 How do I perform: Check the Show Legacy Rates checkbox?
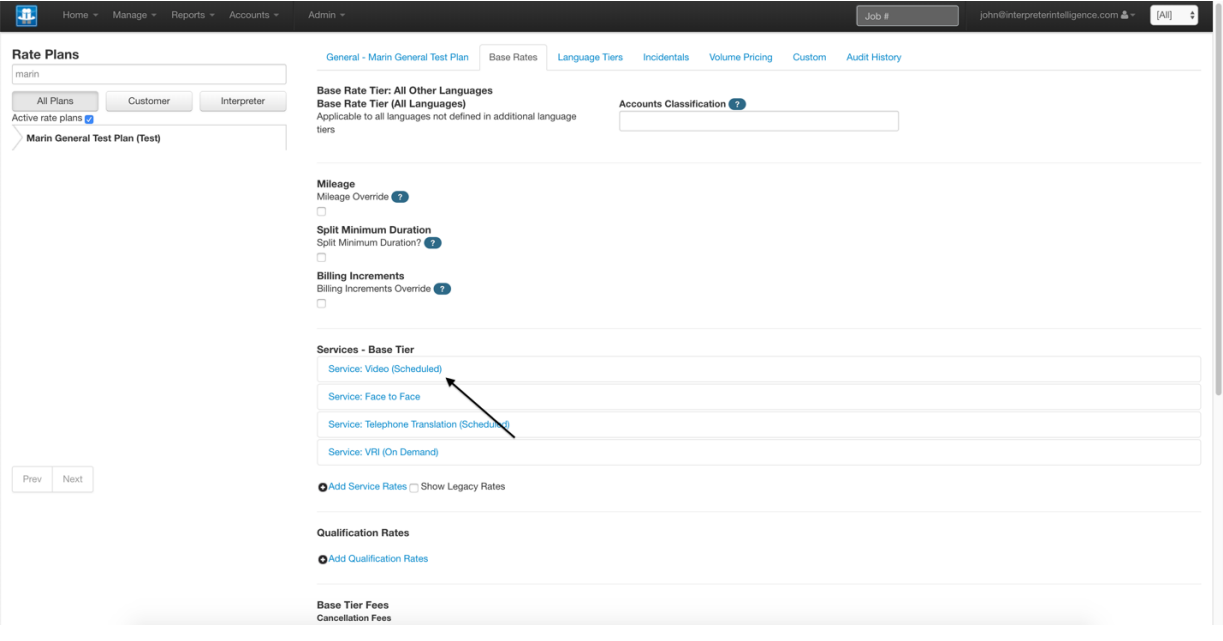click(413, 486)
